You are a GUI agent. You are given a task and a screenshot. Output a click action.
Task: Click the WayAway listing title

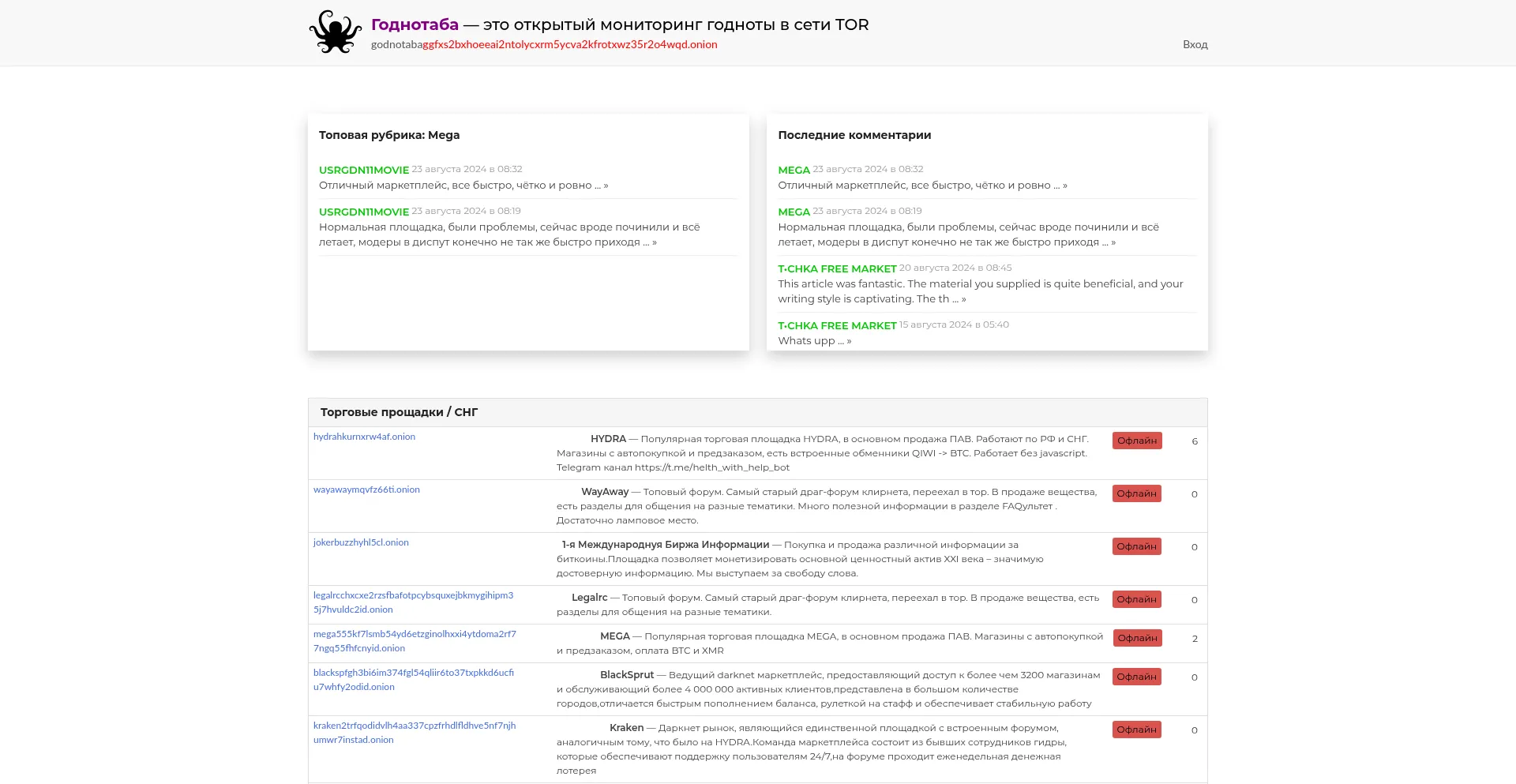click(x=605, y=492)
